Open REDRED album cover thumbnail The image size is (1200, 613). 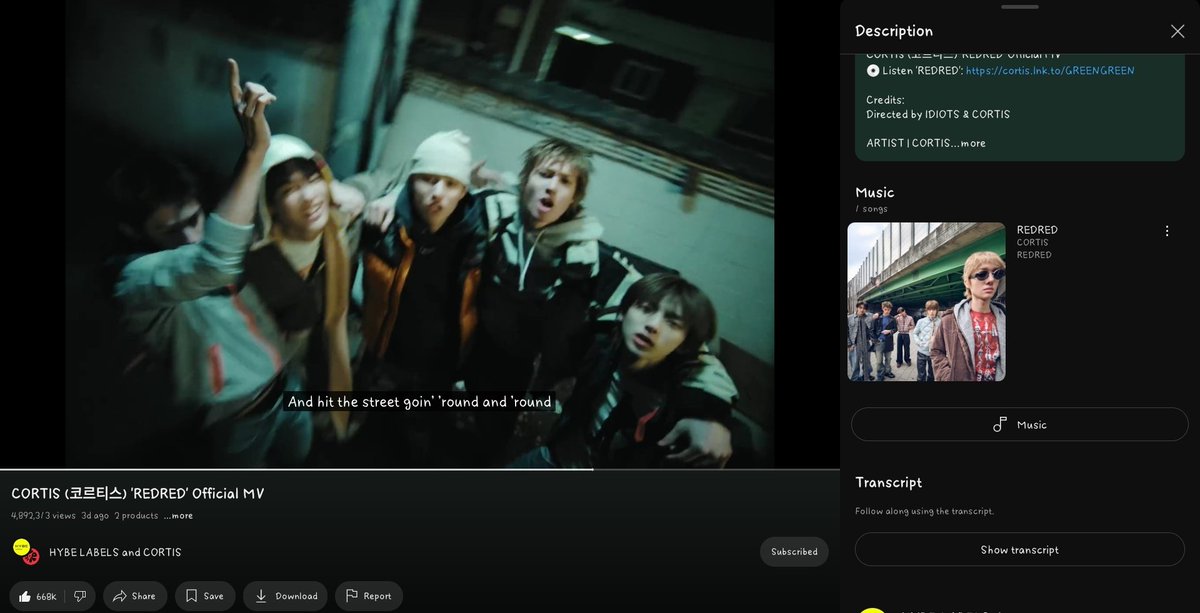coord(926,302)
